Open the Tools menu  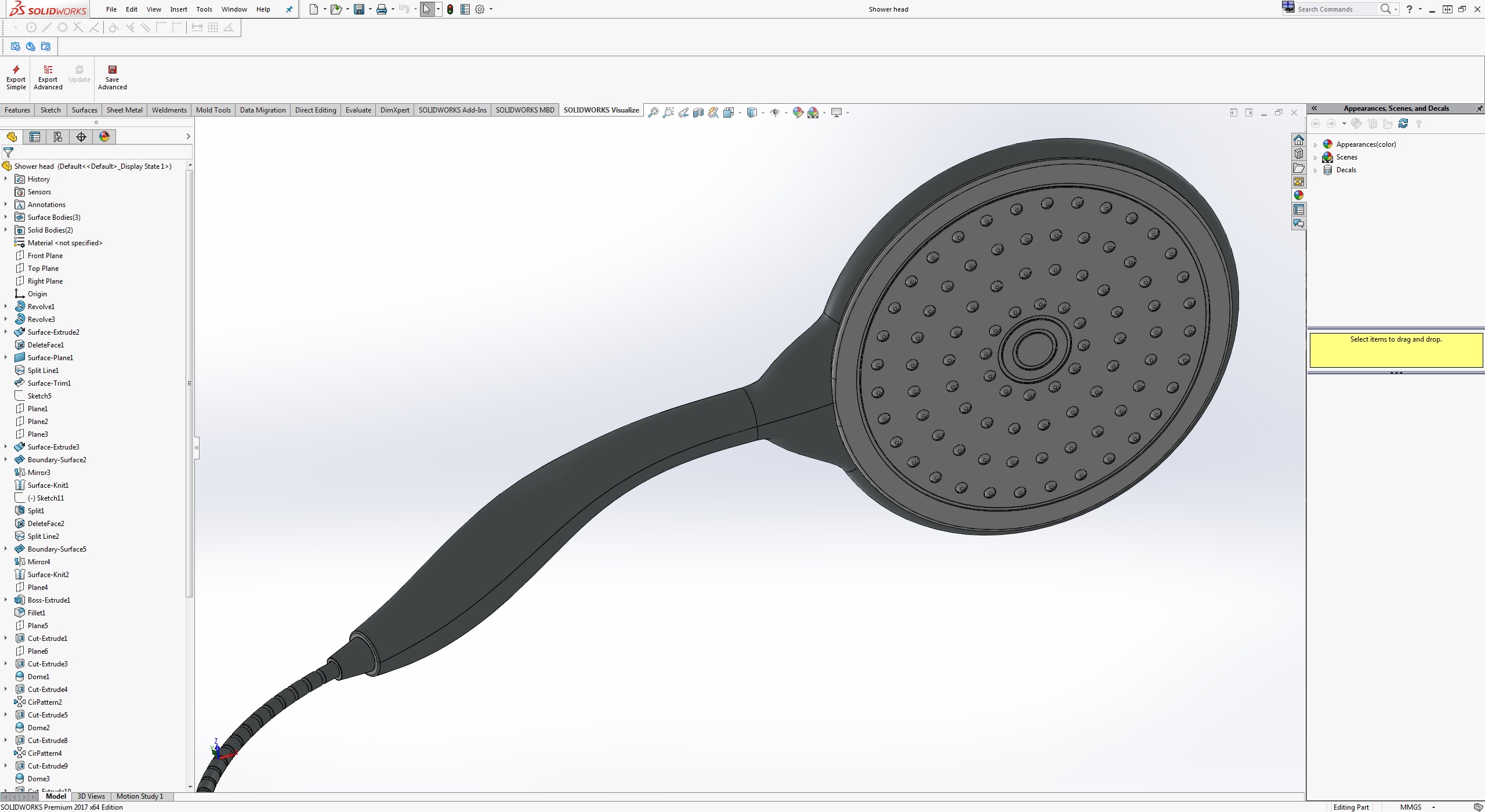coord(204,9)
